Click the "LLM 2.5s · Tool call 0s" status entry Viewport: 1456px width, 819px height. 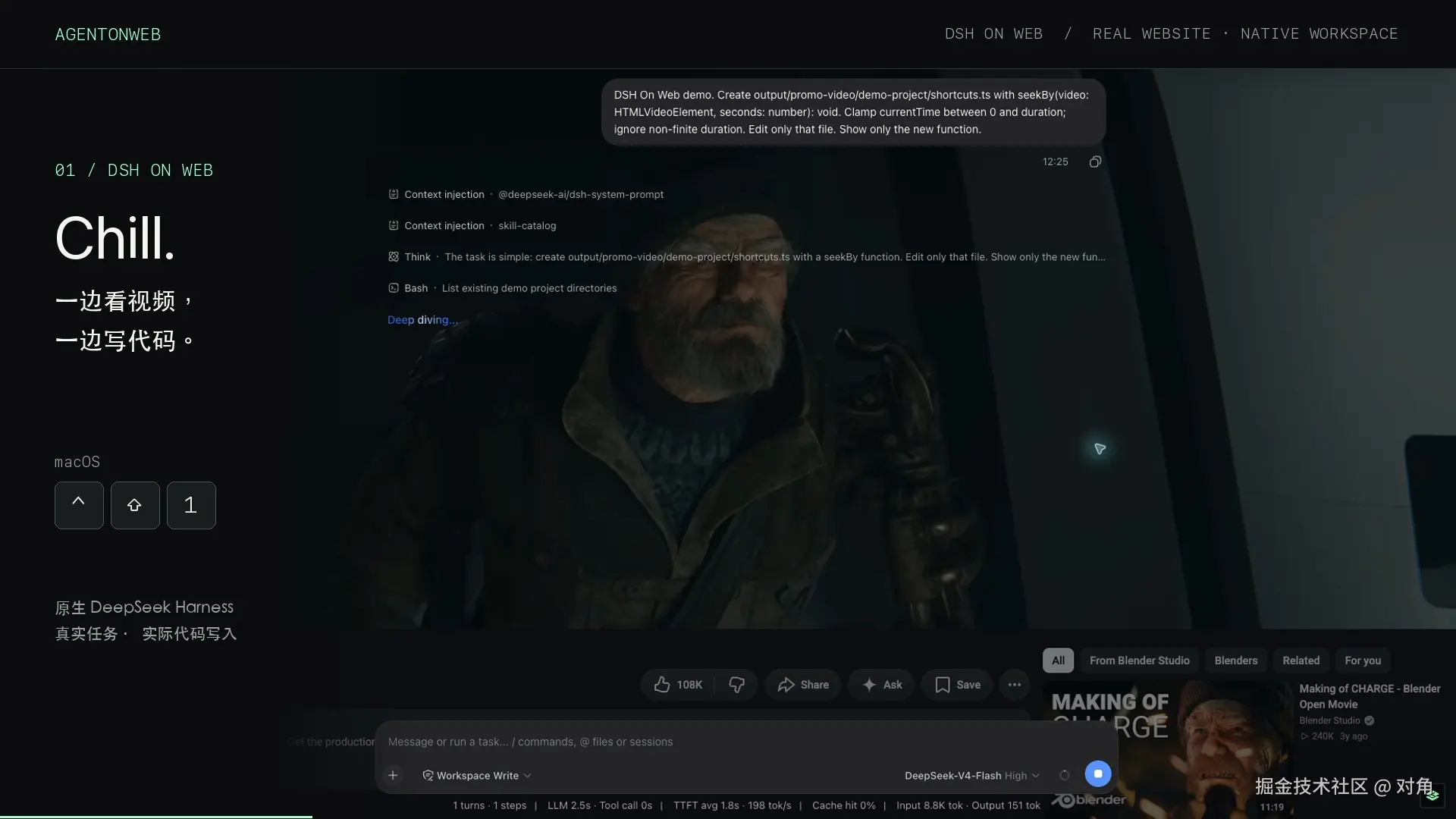coord(600,805)
